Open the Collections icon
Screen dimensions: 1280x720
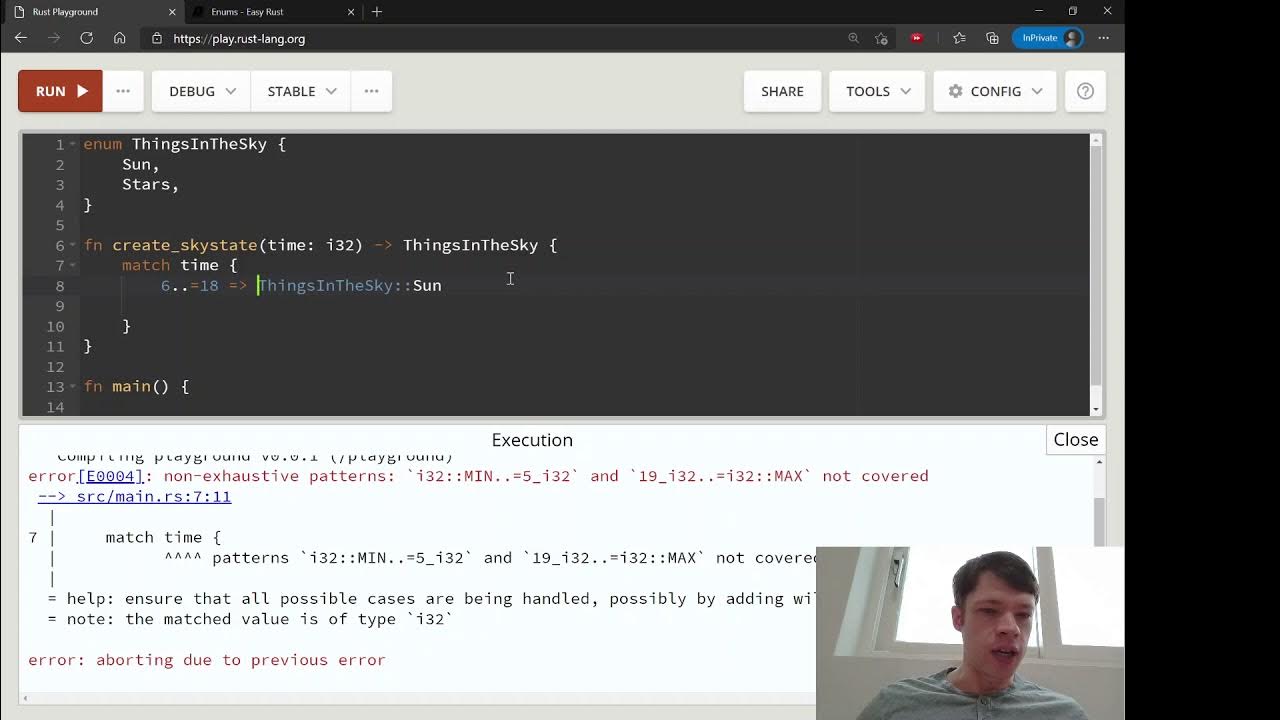(x=992, y=38)
